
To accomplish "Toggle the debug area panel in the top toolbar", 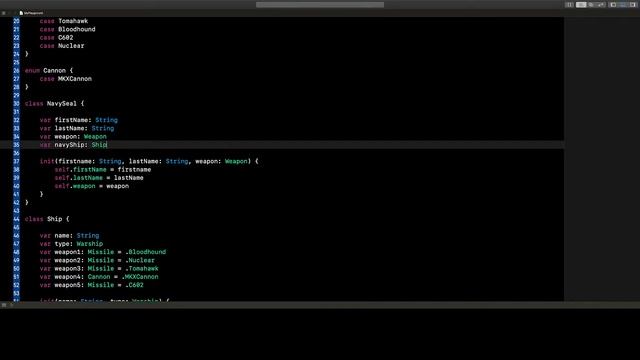I will coord(623,4).
